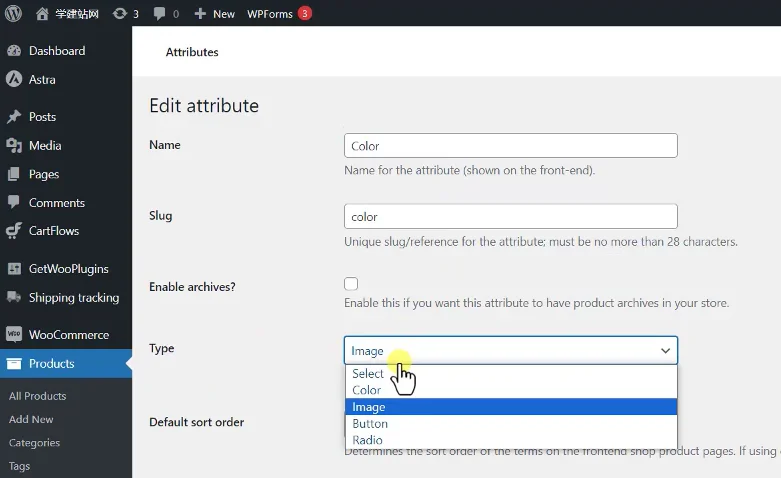This screenshot has height=478, width=781.
Task: Click into the Slug text field
Action: click(x=510, y=216)
